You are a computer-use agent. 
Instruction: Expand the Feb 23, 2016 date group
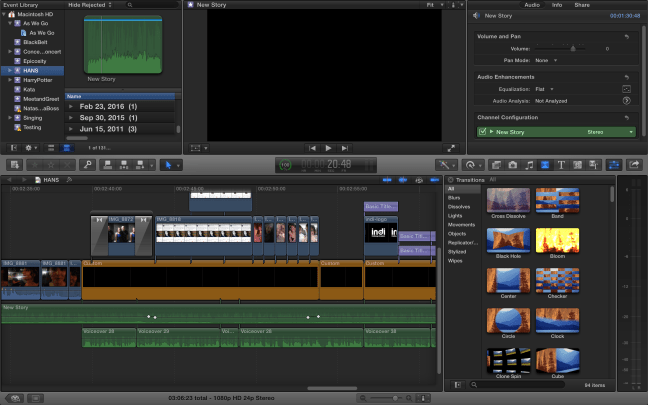[71, 106]
